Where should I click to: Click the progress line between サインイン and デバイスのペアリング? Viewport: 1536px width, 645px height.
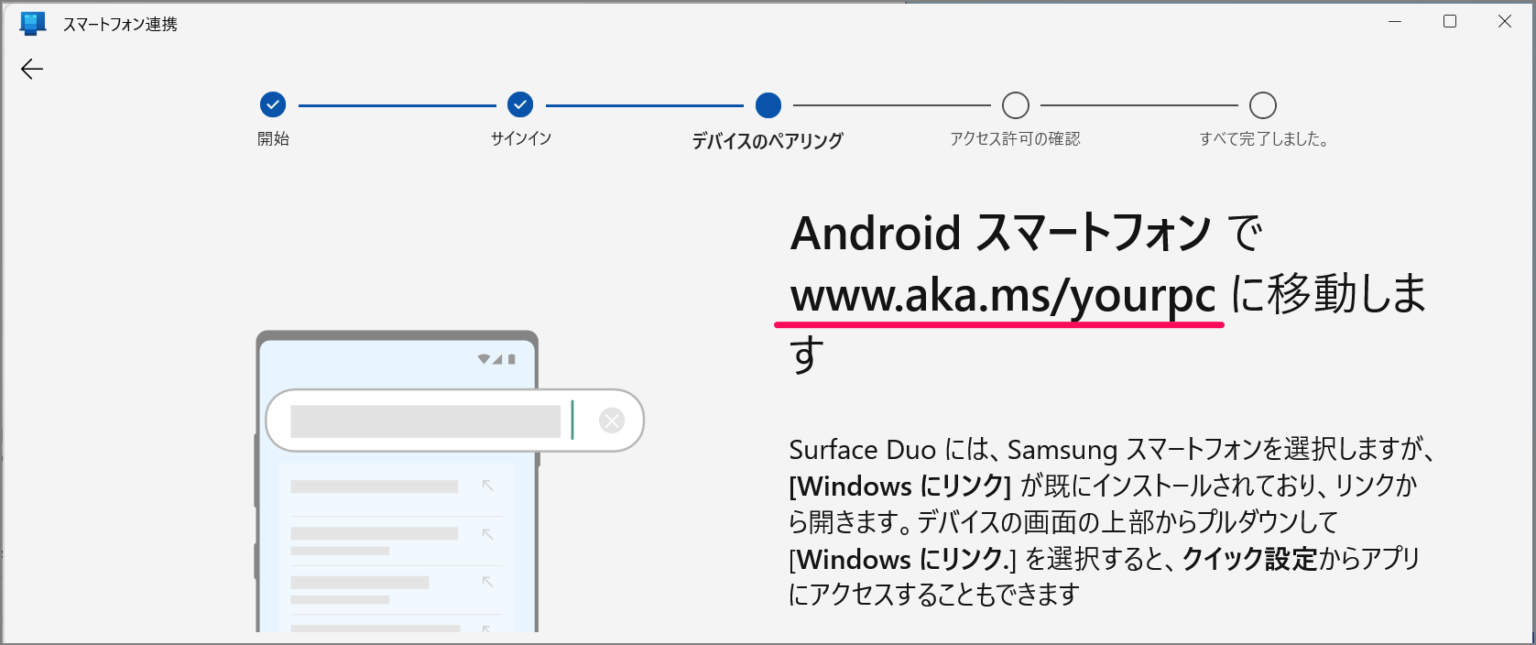coord(644,105)
